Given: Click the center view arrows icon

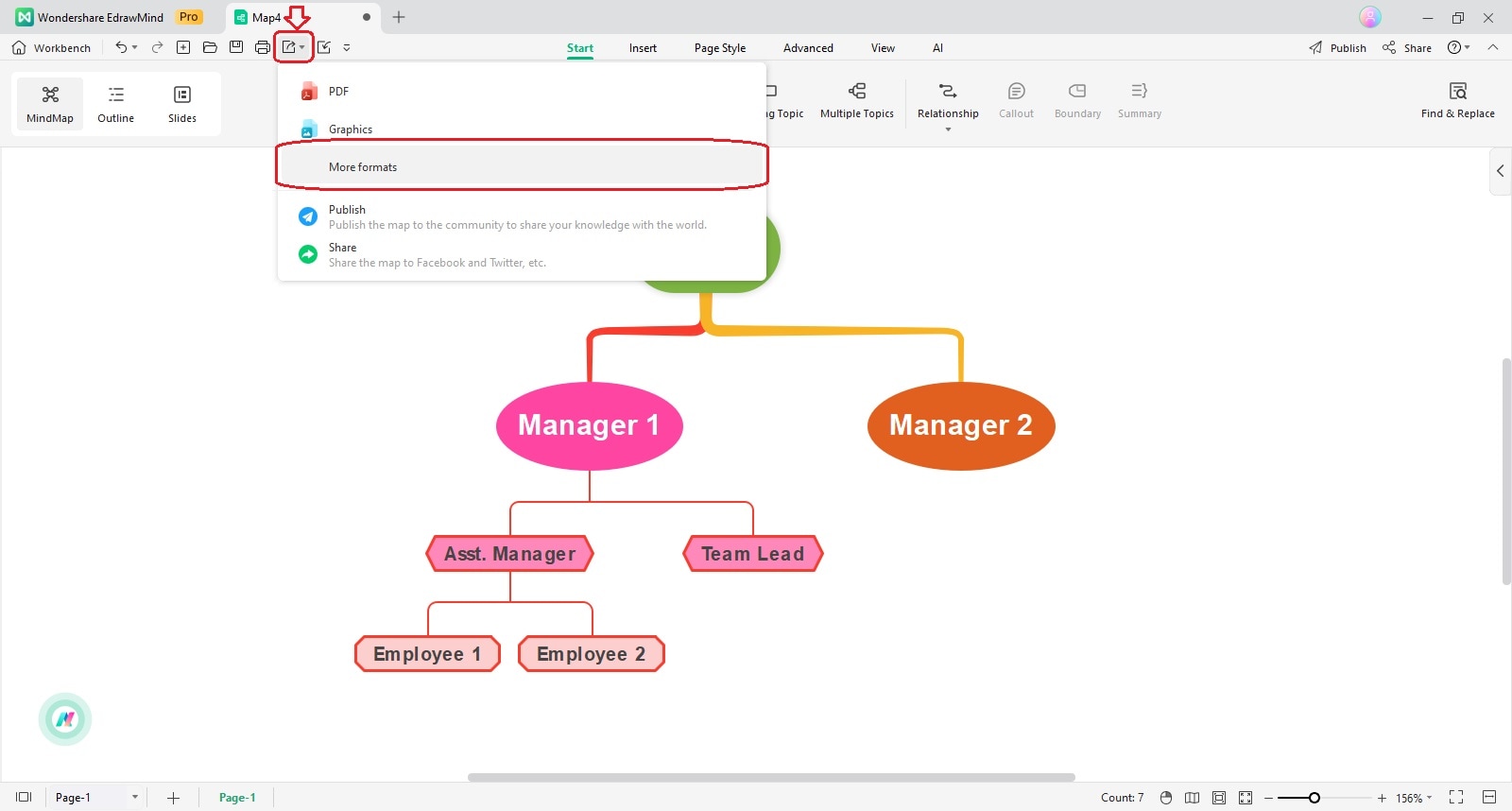Looking at the screenshot, I should (1246, 798).
